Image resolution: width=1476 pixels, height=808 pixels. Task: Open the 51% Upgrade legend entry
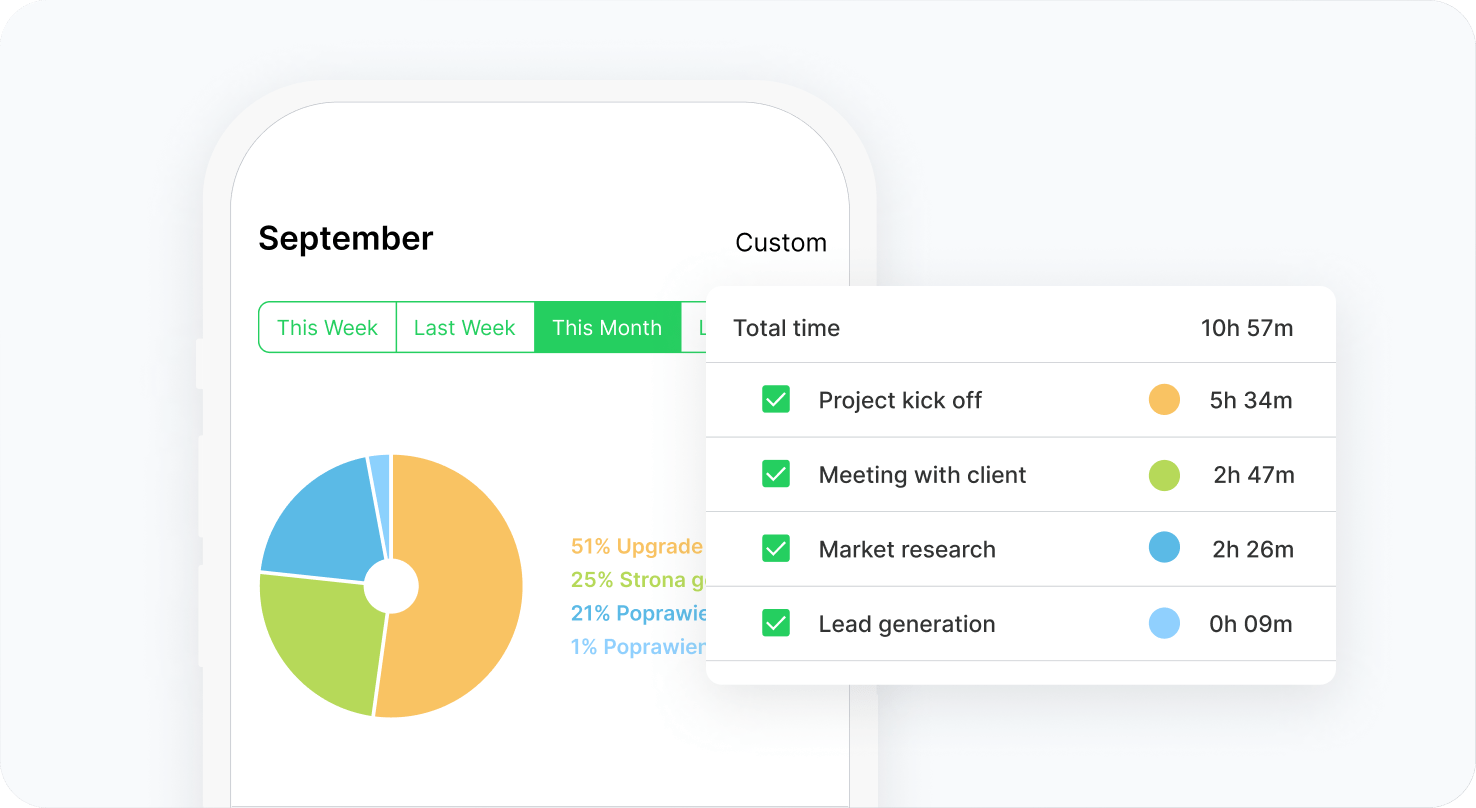(x=636, y=546)
